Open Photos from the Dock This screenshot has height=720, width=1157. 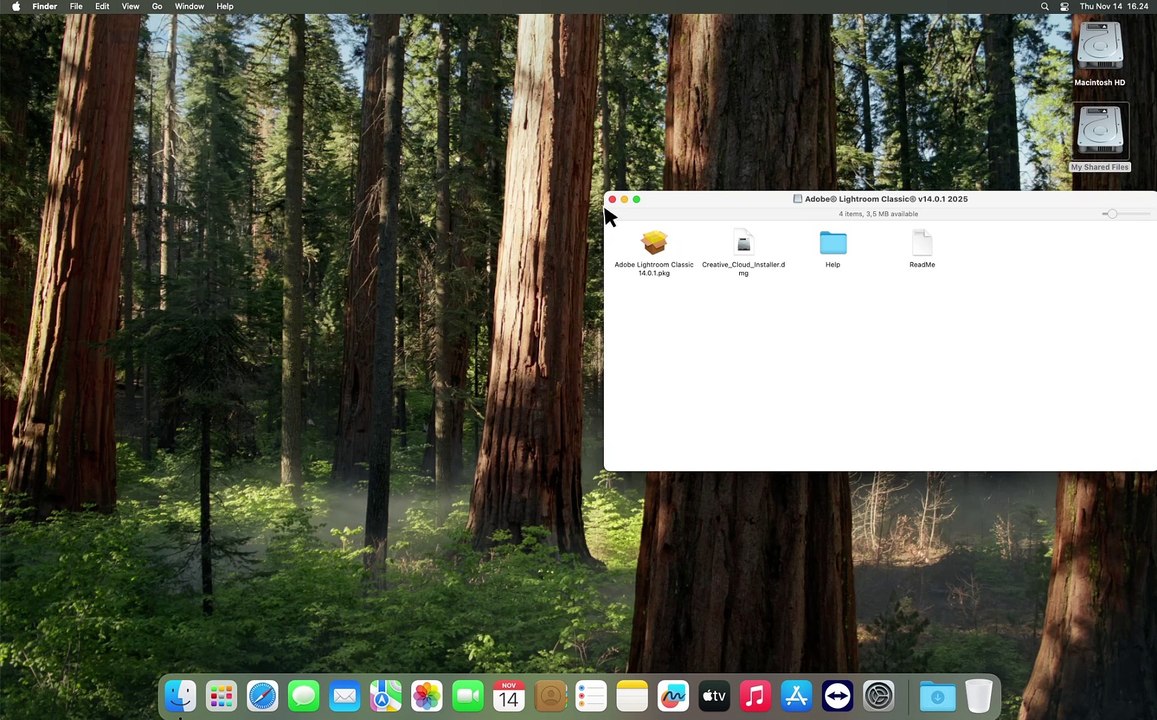click(x=426, y=696)
